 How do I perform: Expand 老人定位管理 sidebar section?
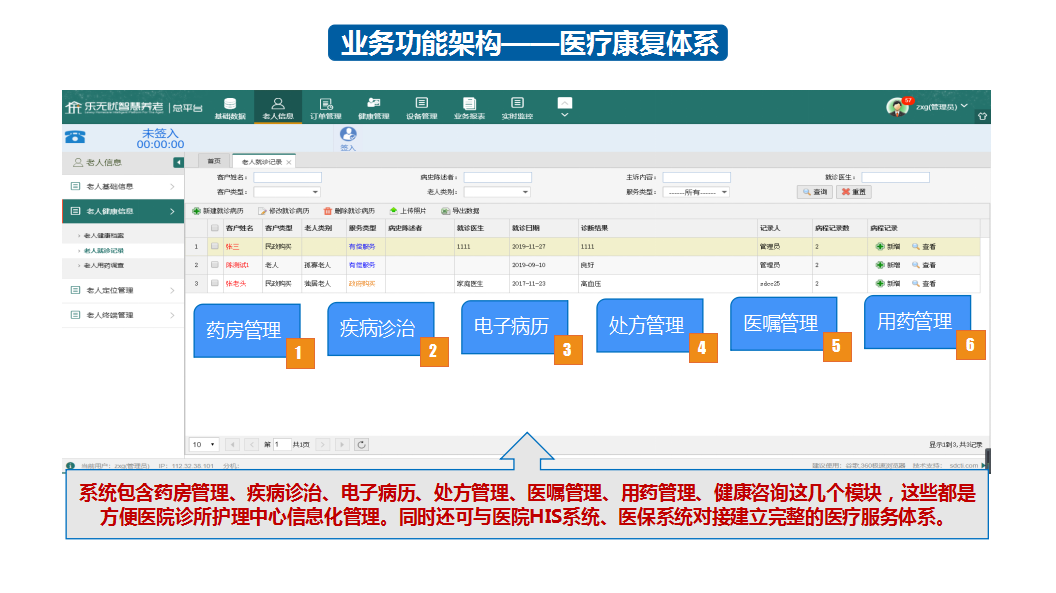pos(123,290)
